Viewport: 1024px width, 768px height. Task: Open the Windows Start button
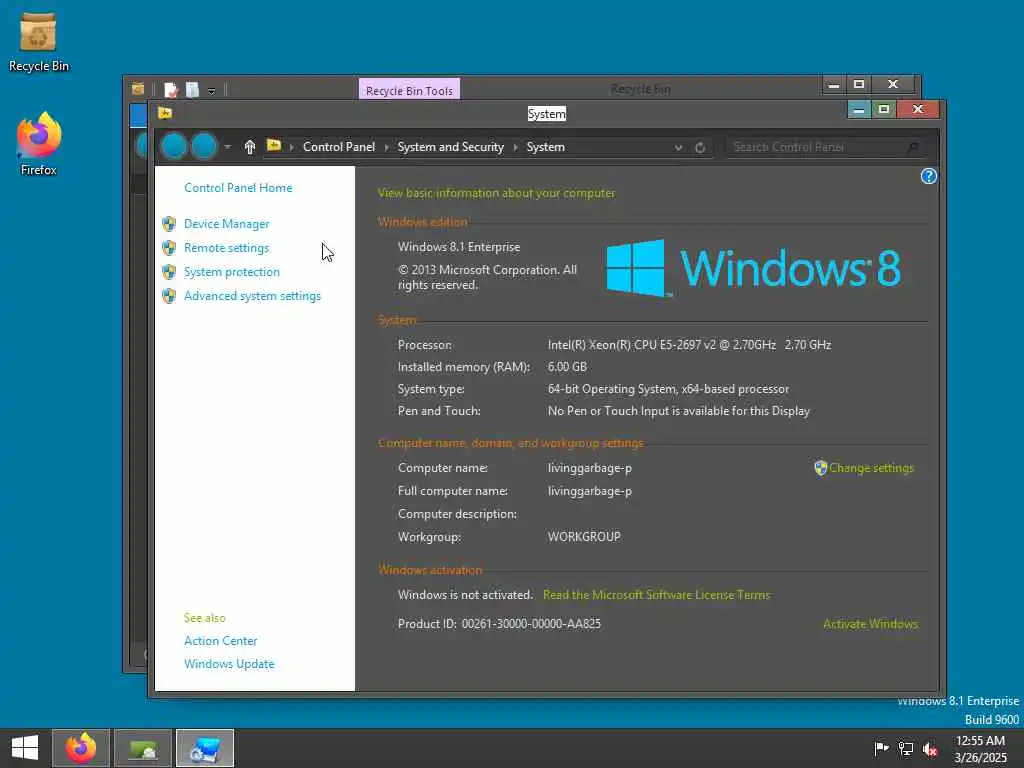click(x=25, y=748)
